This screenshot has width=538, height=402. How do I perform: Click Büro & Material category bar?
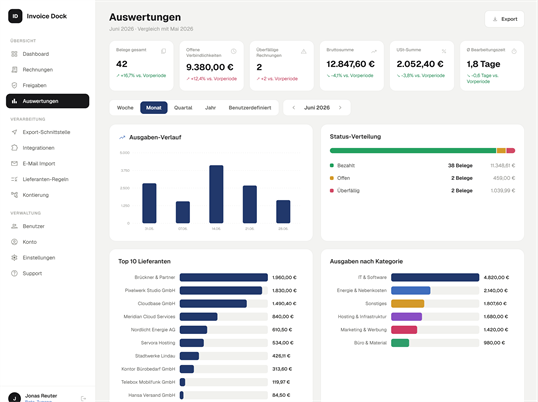pyautogui.click(x=400, y=343)
